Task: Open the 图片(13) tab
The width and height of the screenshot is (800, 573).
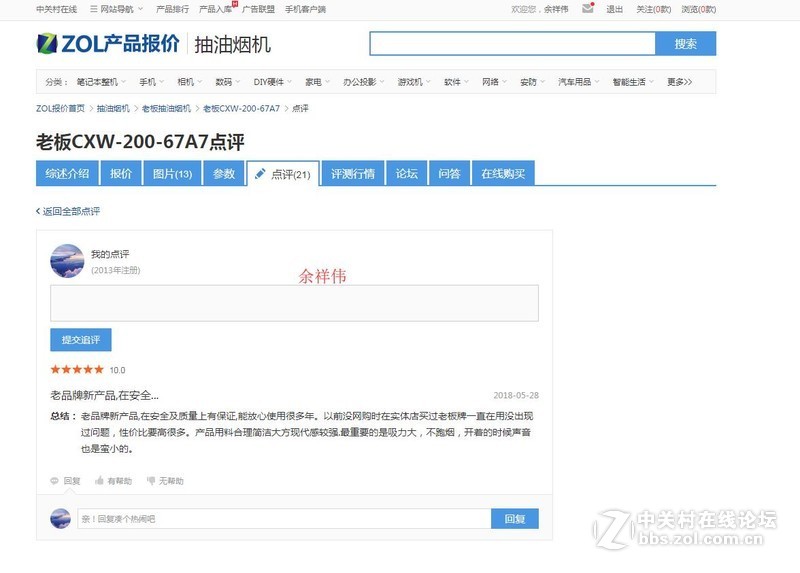Action: click(172, 173)
